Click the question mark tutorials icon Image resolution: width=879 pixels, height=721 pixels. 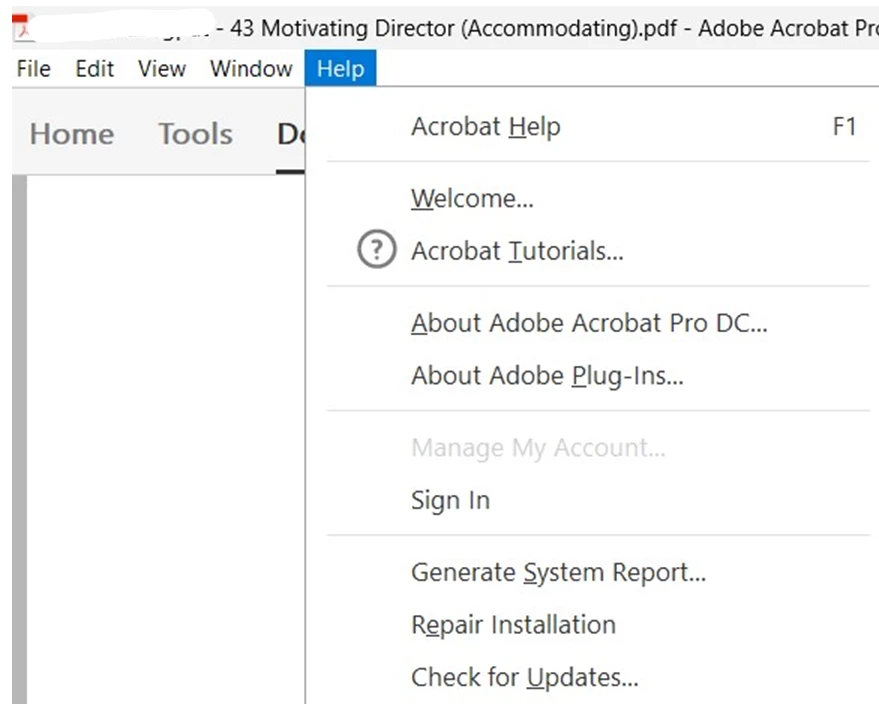(377, 249)
